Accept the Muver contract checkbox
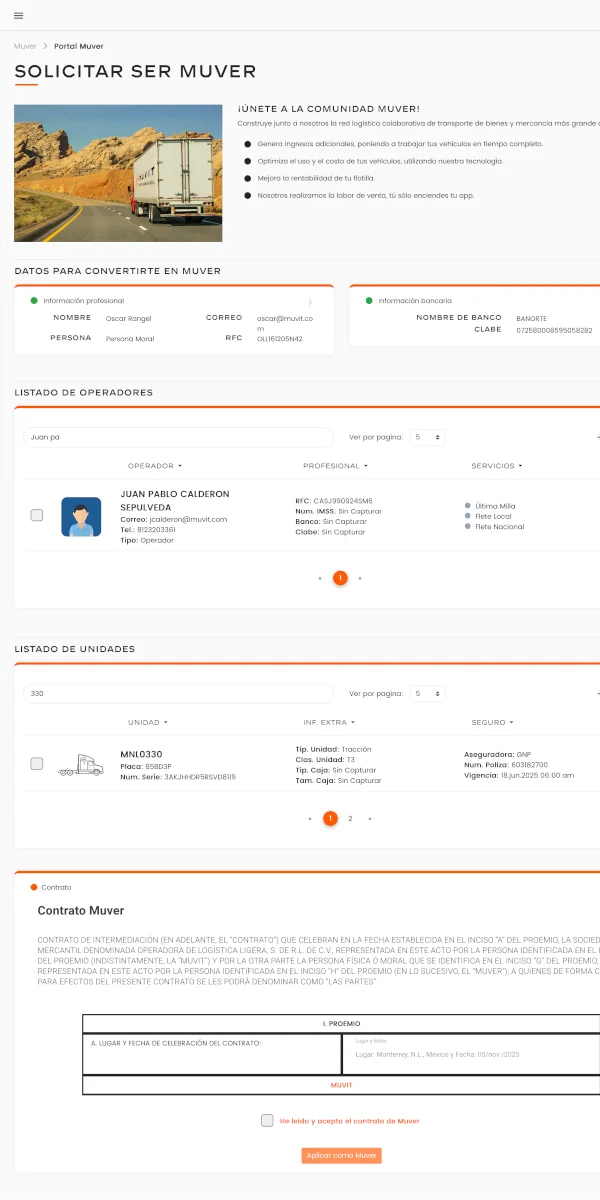This screenshot has height=1200, width=600. pyautogui.click(x=267, y=1121)
